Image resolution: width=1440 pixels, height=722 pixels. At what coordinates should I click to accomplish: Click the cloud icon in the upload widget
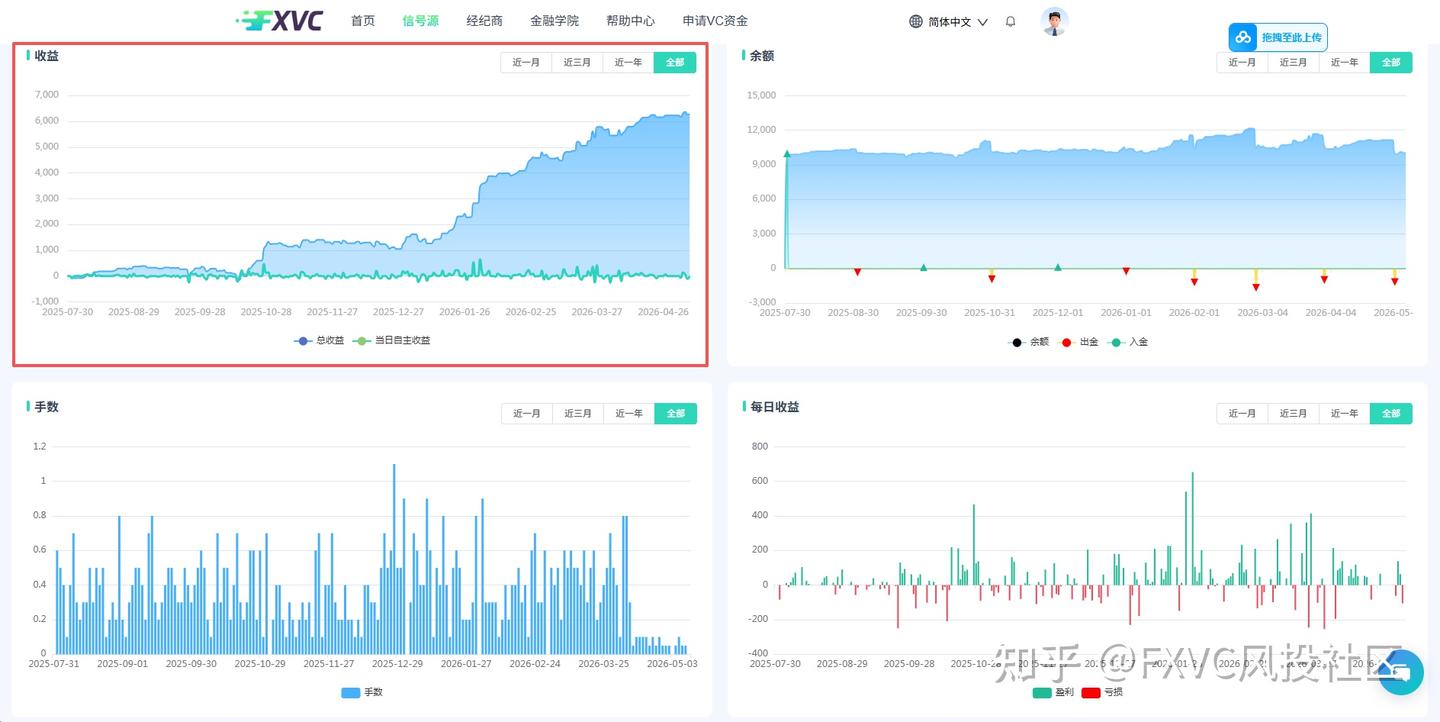tap(1243, 37)
